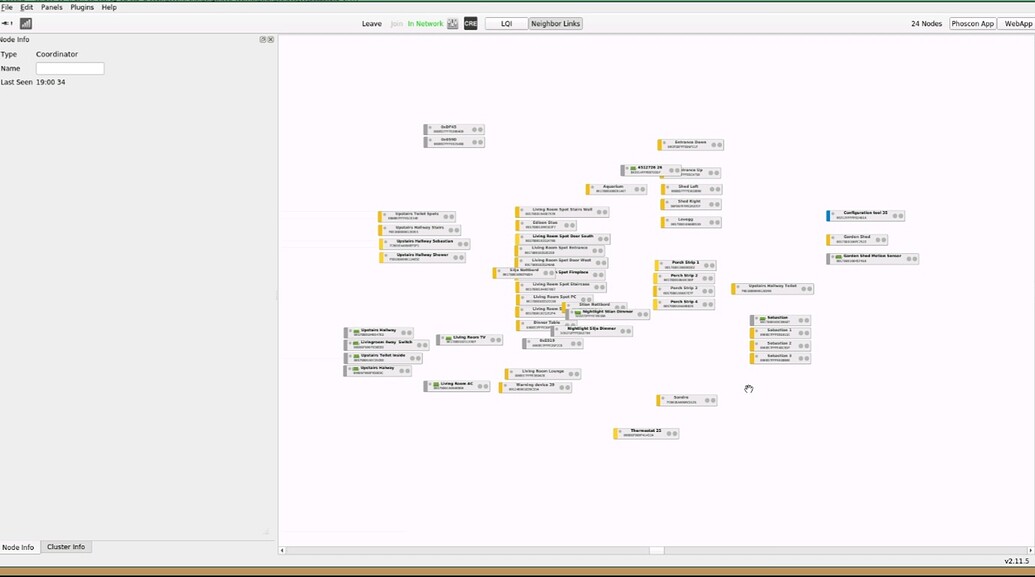Image resolution: width=1035 pixels, height=577 pixels.
Task: Expand the Aquarium node's cluster circles
Action: tap(635, 188)
